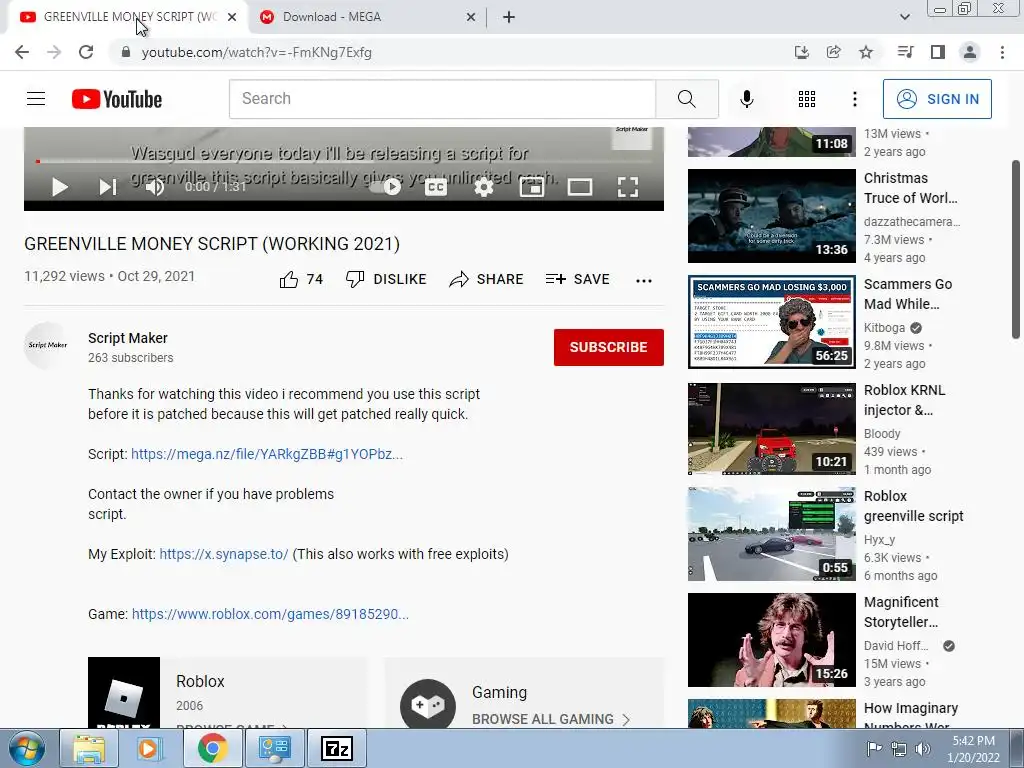1024x768 pixels.
Task: Open YouTube settings three-dot menu
Action: (855, 99)
